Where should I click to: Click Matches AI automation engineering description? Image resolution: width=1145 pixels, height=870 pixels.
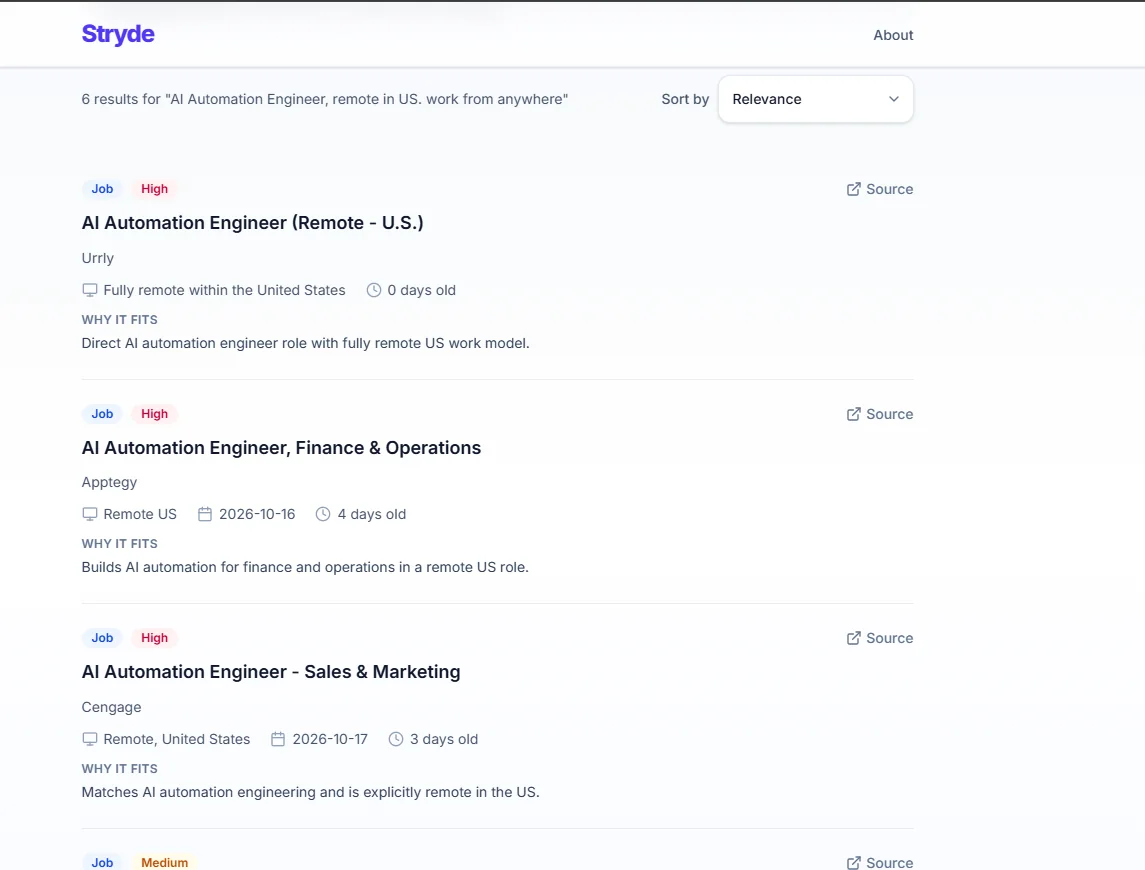tap(310, 793)
